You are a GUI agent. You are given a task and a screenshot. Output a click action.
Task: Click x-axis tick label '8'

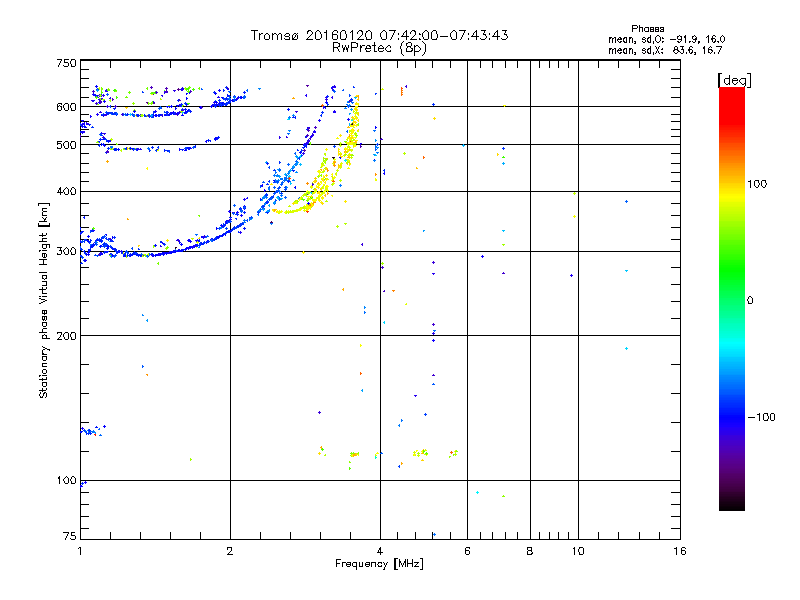tap(530, 551)
